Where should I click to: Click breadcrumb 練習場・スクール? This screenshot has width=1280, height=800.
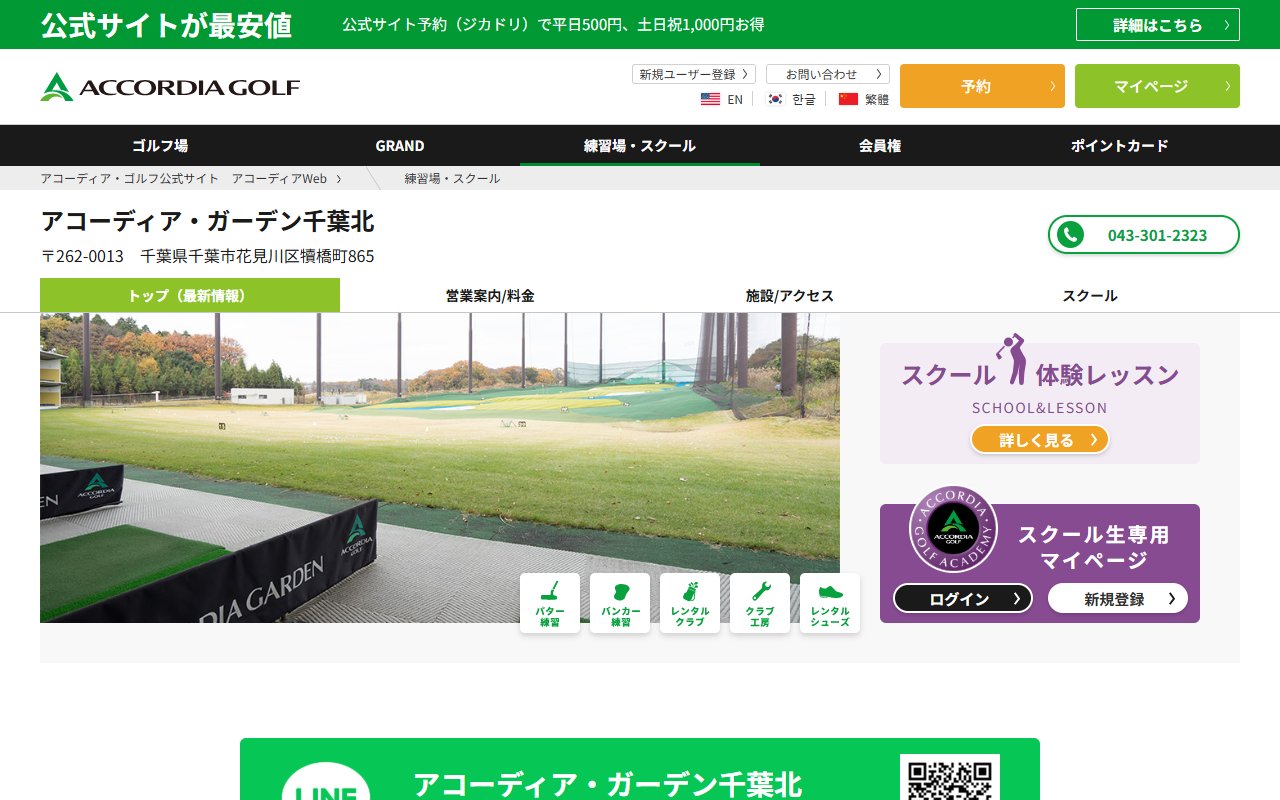(452, 178)
